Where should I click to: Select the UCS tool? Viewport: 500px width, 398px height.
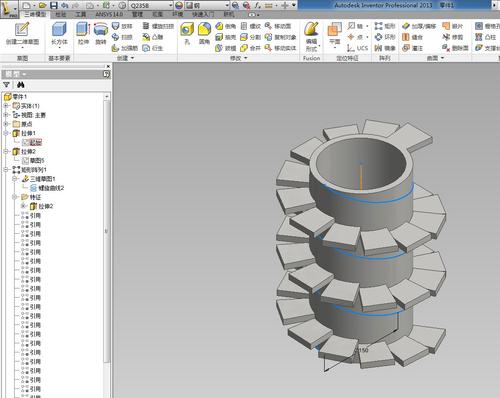coord(357,48)
